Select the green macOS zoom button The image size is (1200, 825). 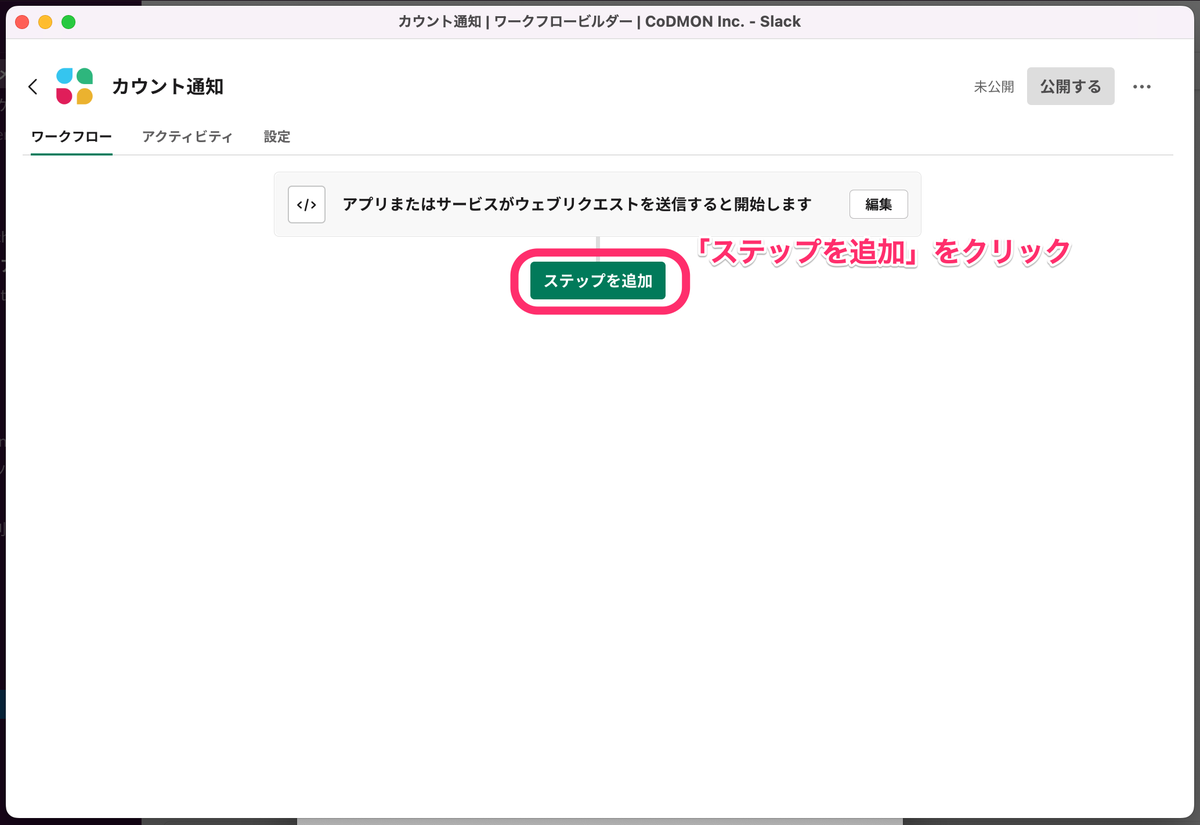point(67,20)
